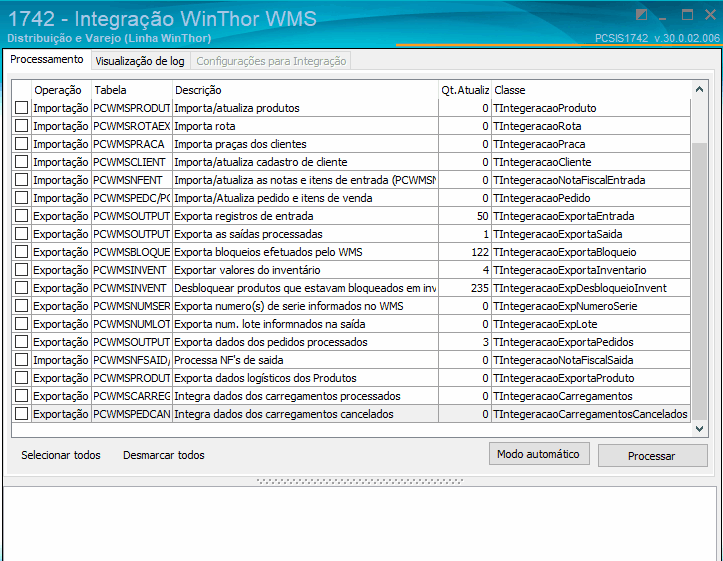Click the grid's vertical scrollbar thumb
Image resolution: width=723 pixels, height=561 pixels.
click(699, 281)
